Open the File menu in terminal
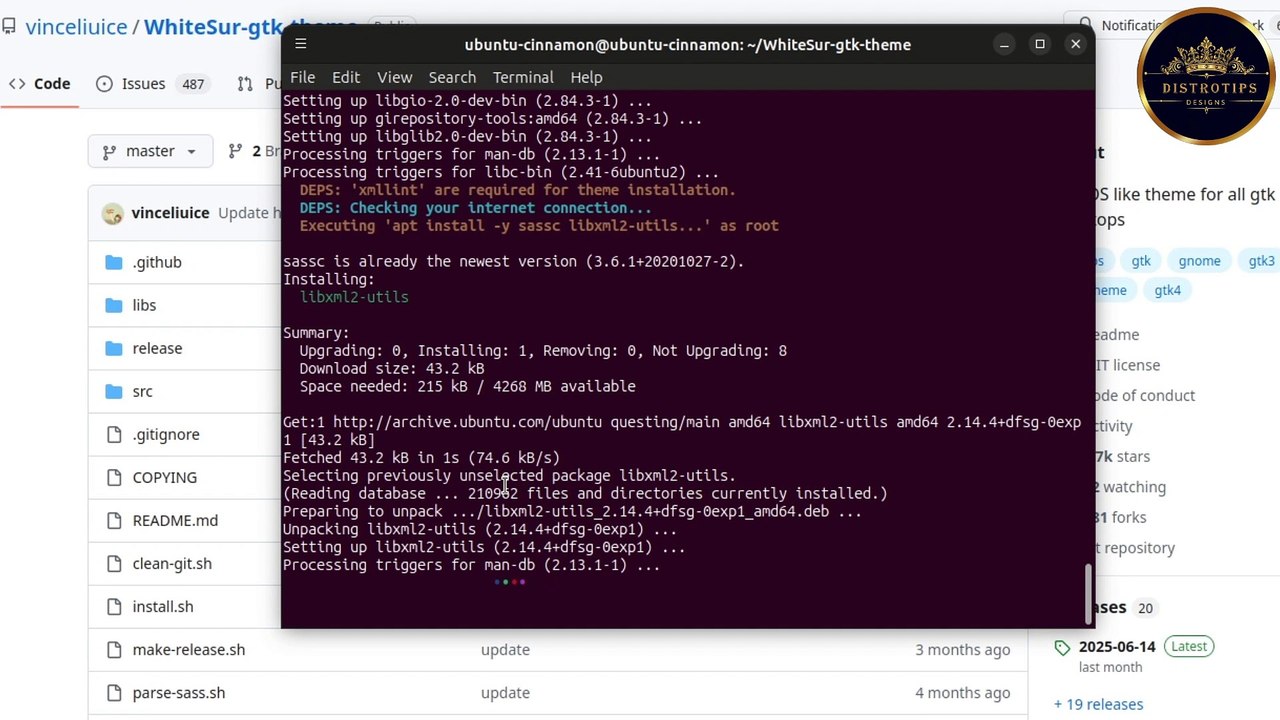This screenshot has width=1280, height=720. point(302,77)
